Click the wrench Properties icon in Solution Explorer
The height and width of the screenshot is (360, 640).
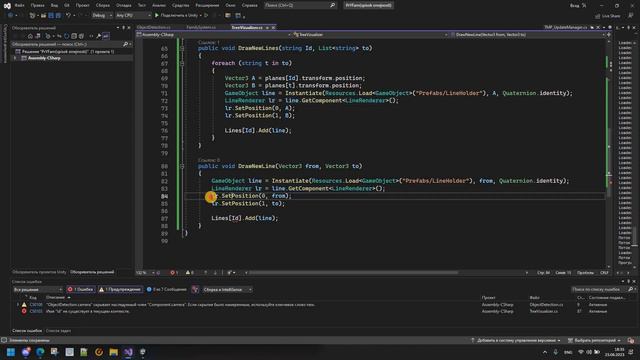[98, 36]
